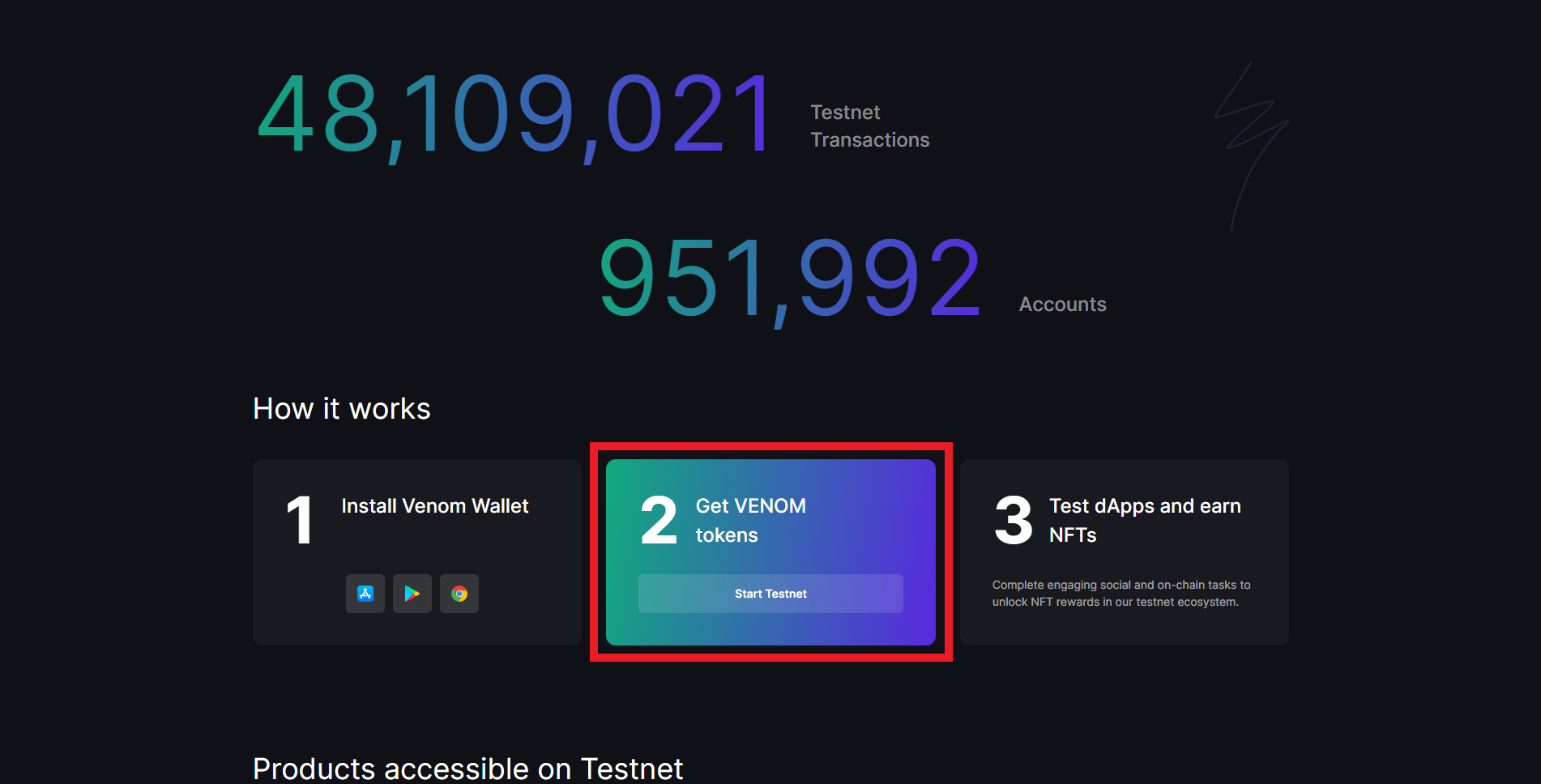Click the large number 3 step marker
Image resolution: width=1541 pixels, height=784 pixels.
pos(1013,521)
